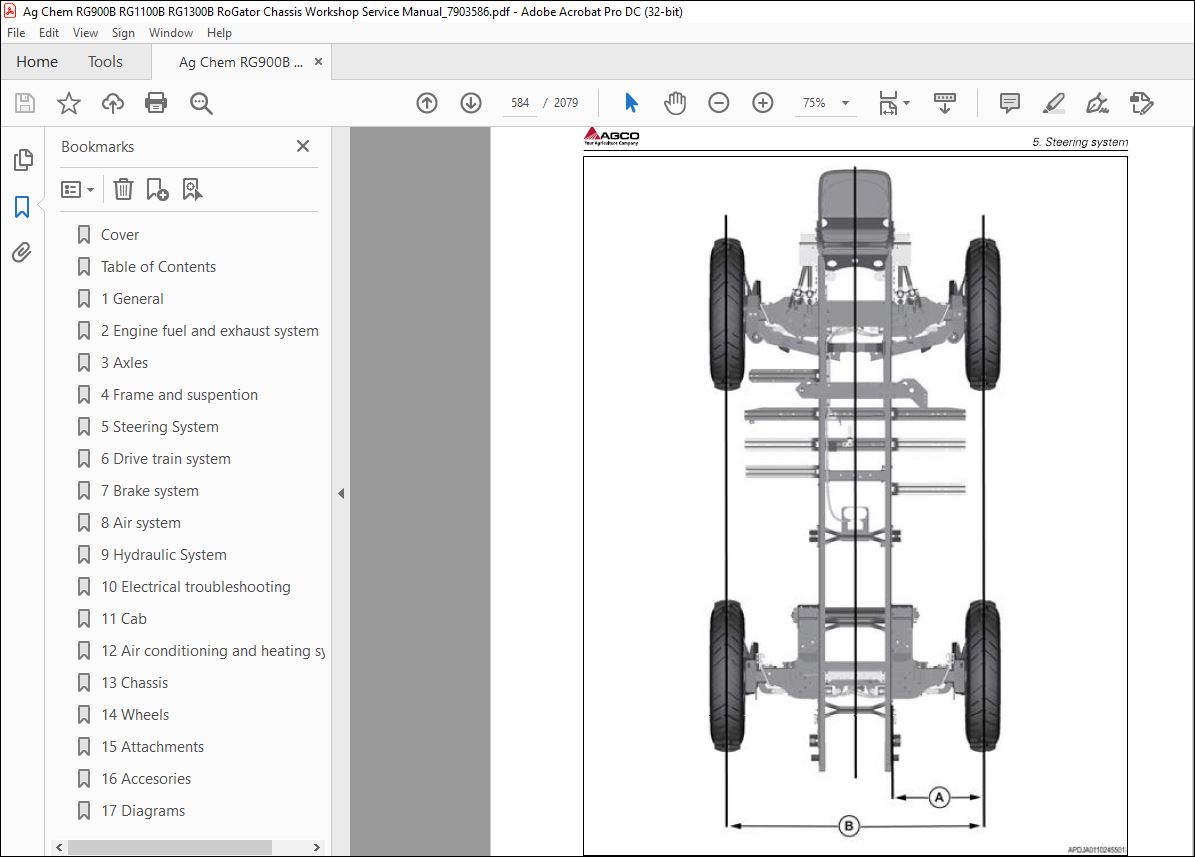
Task: Open 4 Frame and suspention bookmark
Action: (179, 395)
